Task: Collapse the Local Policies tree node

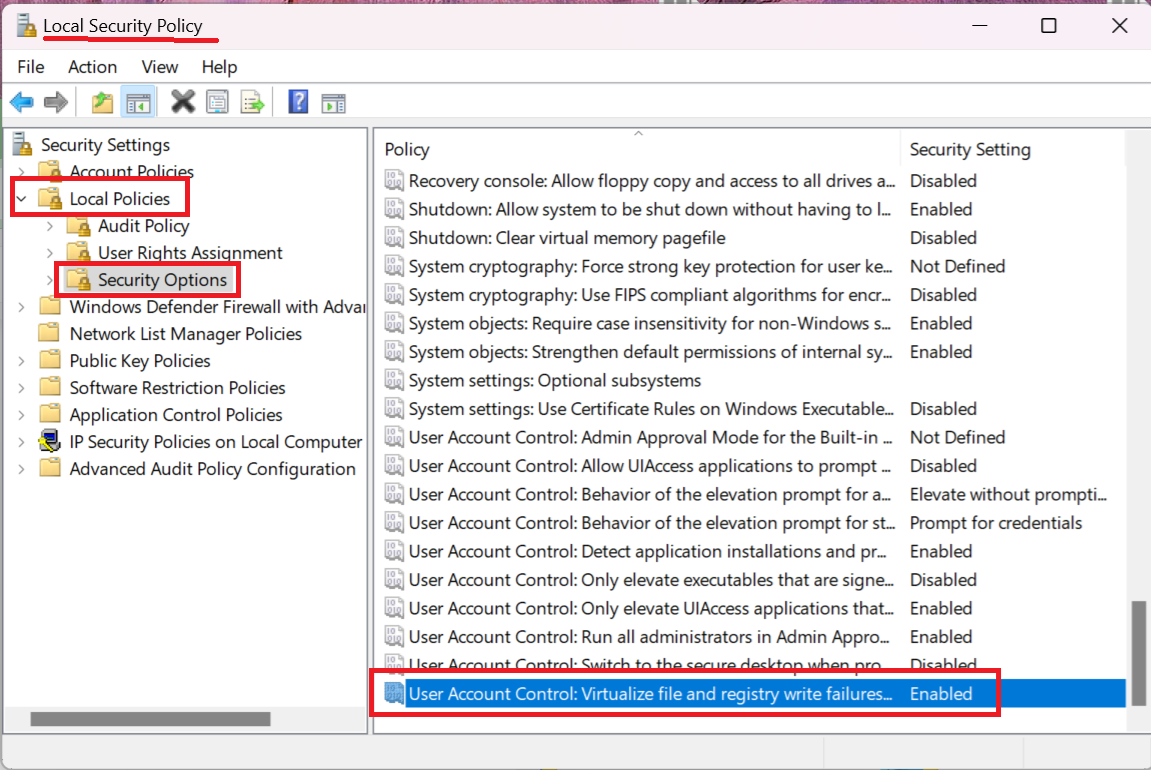Action: pyautogui.click(x=21, y=200)
